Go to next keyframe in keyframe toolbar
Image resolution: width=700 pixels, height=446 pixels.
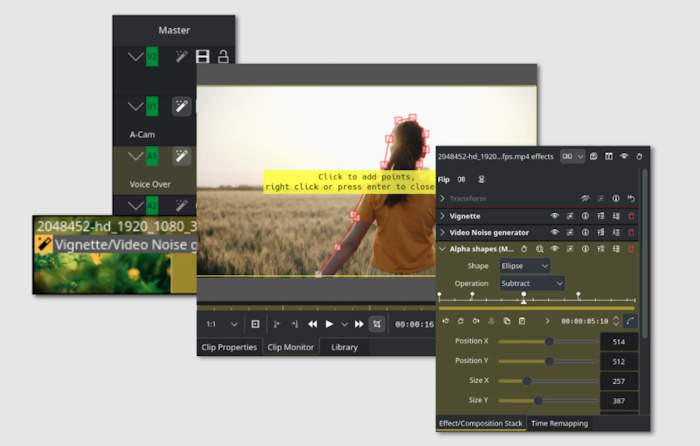coord(476,321)
